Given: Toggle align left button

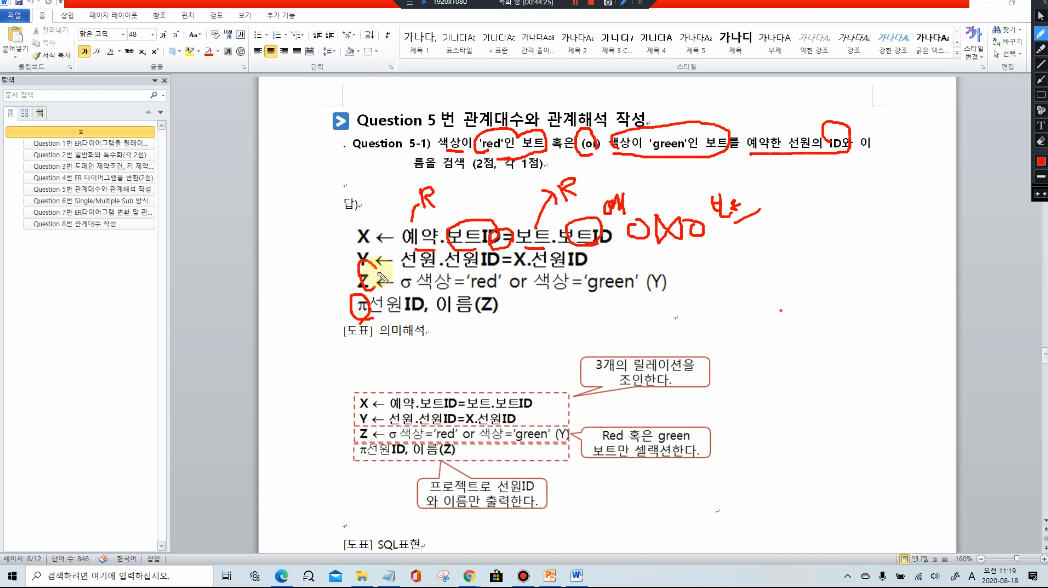Looking at the screenshot, I should tap(258, 51).
